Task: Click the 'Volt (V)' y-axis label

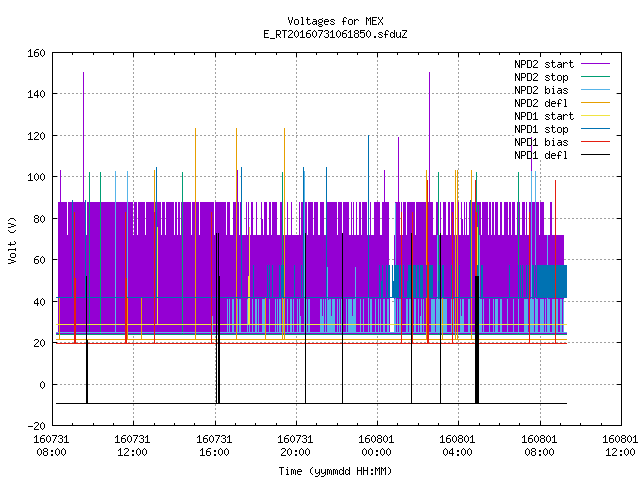Action: pyautogui.click(x=13, y=240)
